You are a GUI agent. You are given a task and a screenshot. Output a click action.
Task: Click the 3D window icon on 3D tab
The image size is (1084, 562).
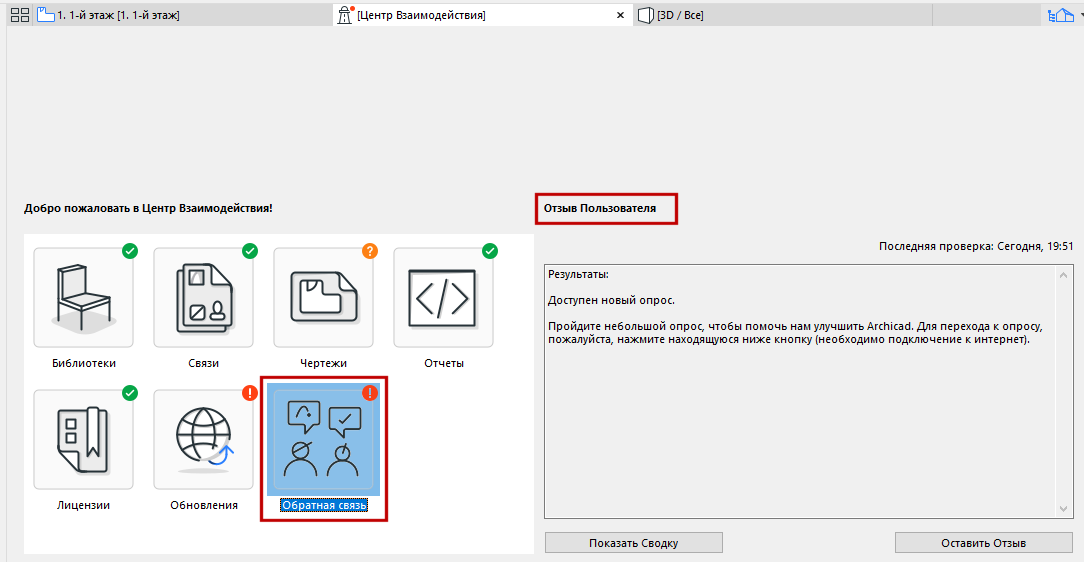[x=646, y=15]
